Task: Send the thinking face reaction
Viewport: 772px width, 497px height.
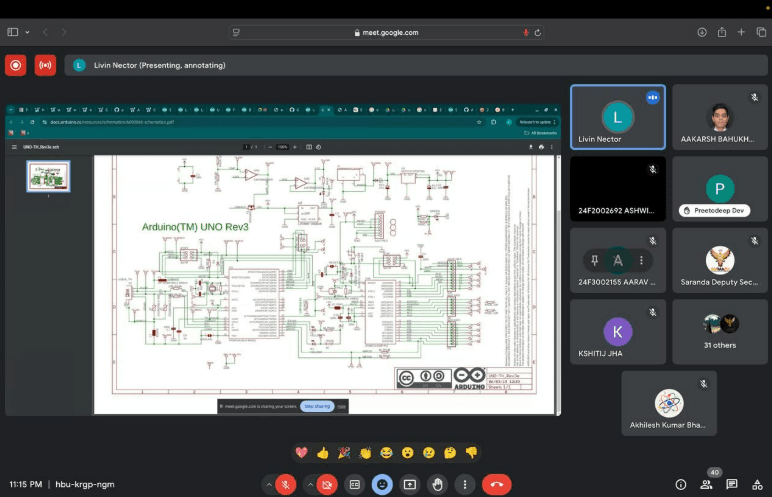Action: click(x=450, y=452)
